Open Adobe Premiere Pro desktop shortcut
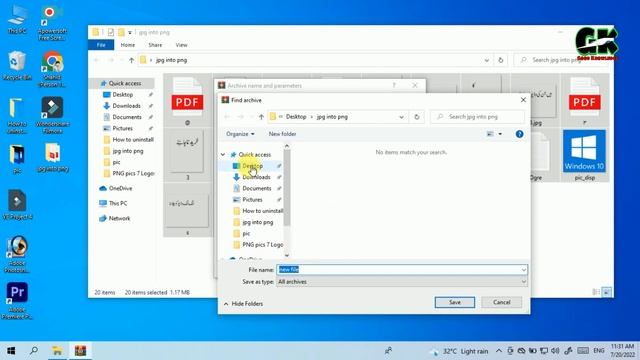 point(17,301)
